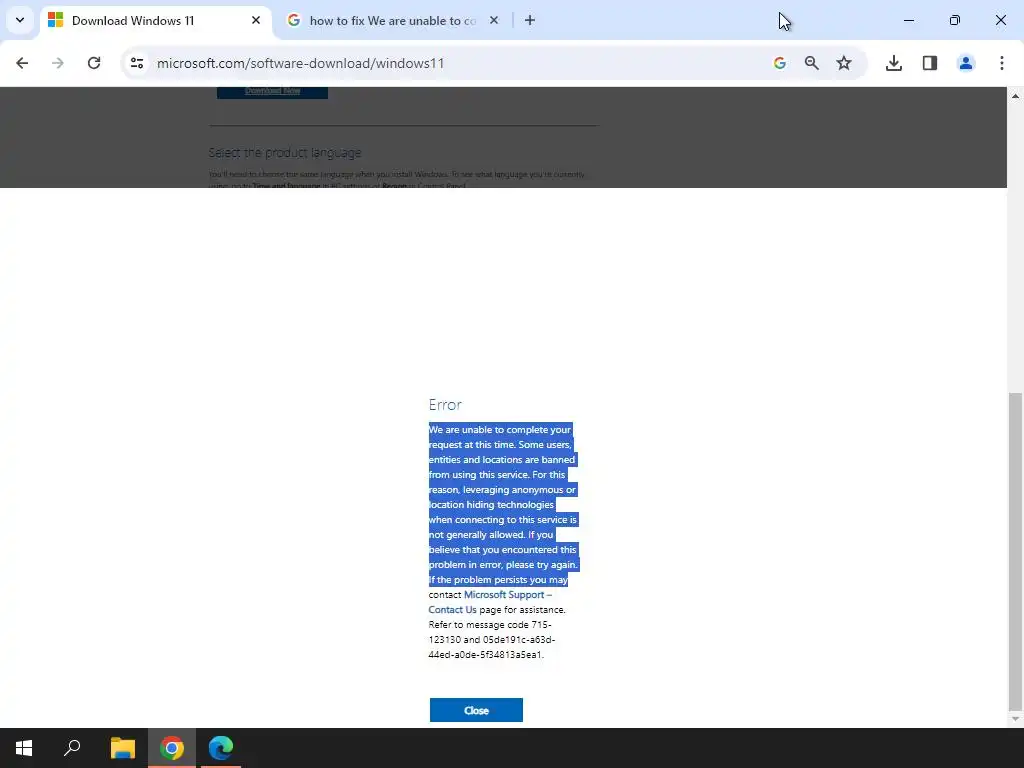Click the browser forward arrow
The height and width of the screenshot is (768, 1024).
(58, 63)
